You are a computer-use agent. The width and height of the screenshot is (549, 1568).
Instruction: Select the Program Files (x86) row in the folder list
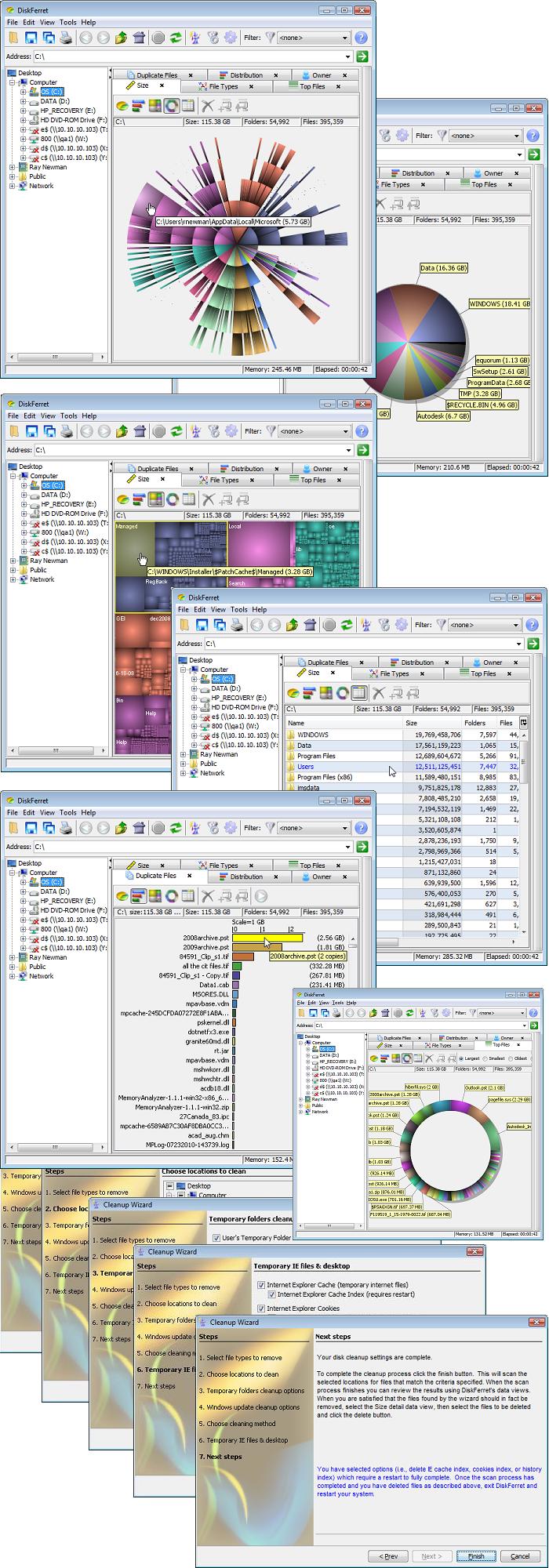point(402,777)
